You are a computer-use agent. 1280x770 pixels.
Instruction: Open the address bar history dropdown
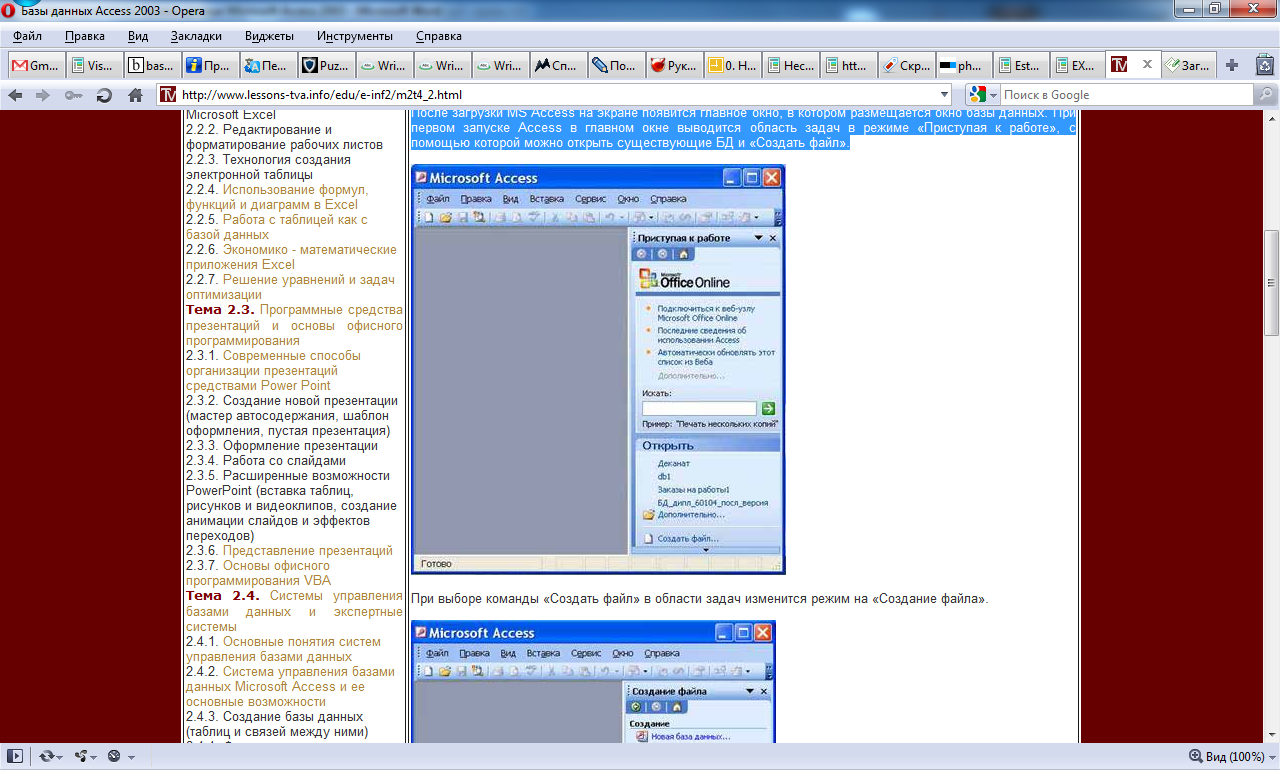[943, 95]
